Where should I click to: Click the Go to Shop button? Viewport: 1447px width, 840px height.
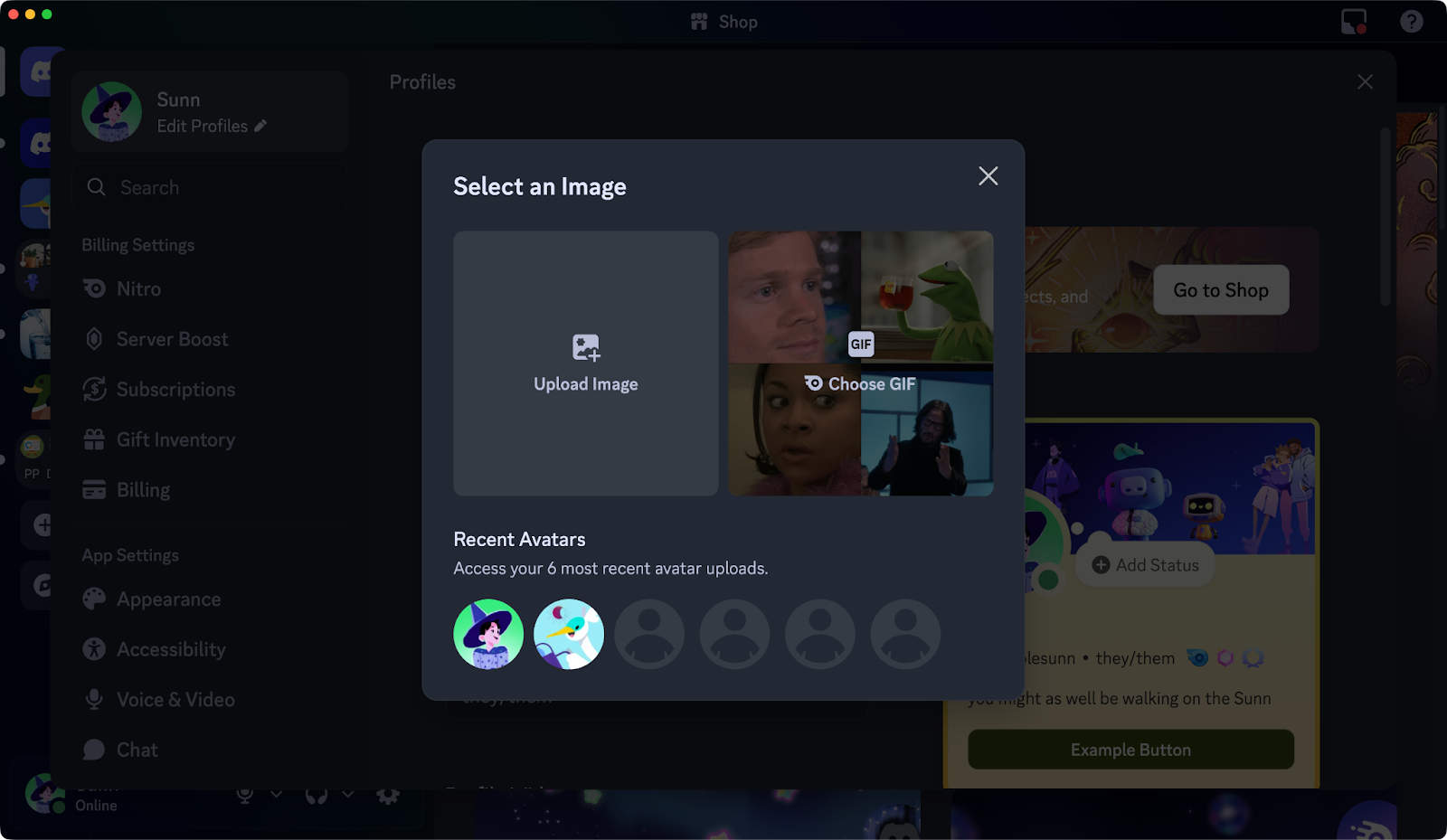pos(1221,289)
